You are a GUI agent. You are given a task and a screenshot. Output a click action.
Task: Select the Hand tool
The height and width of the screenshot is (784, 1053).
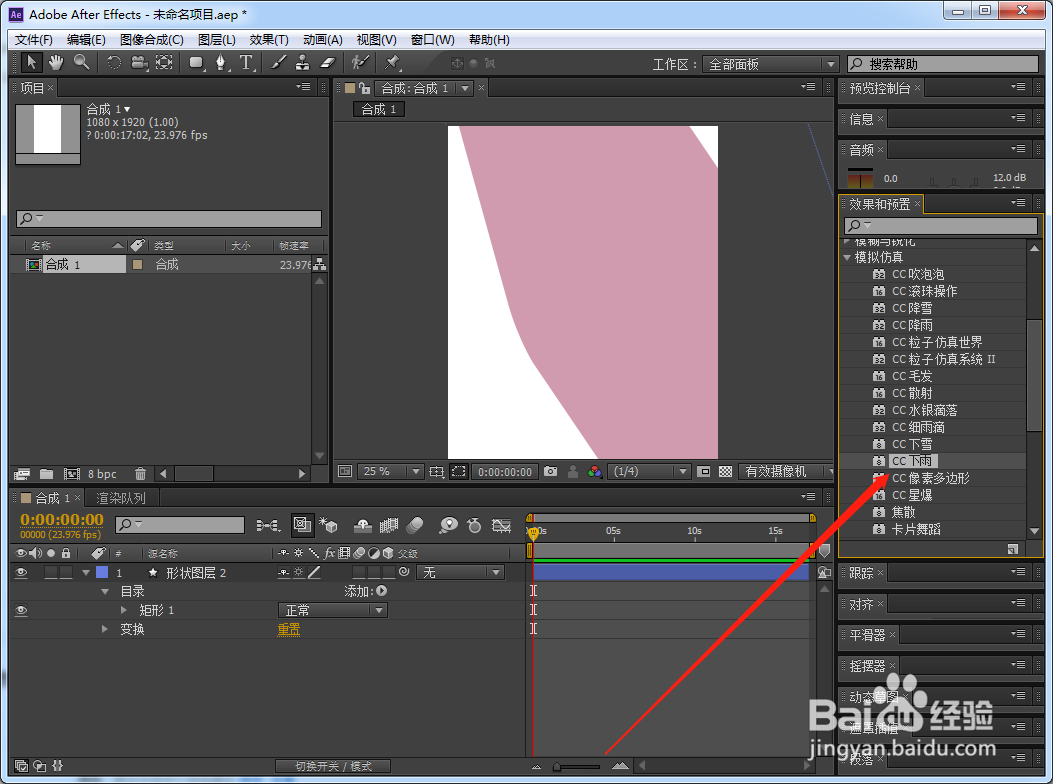56,63
